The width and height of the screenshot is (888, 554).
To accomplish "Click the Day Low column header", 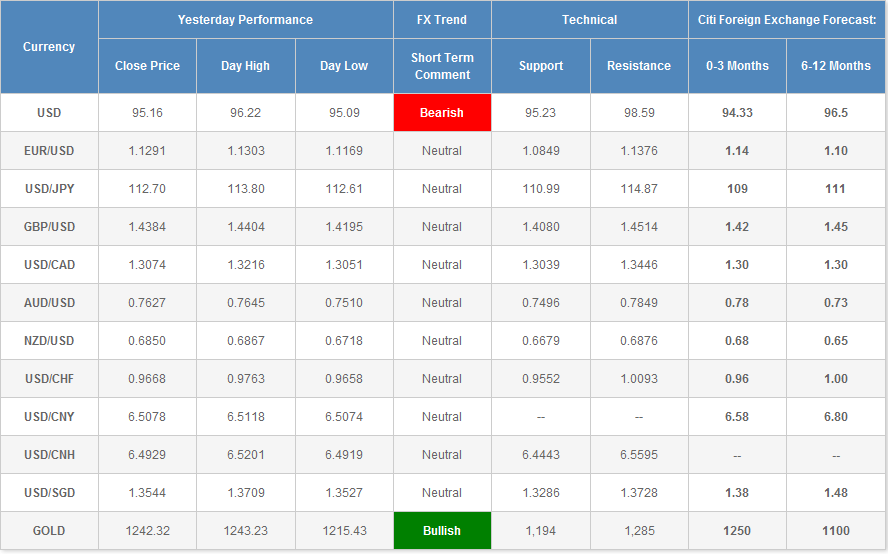I will 344,66.
